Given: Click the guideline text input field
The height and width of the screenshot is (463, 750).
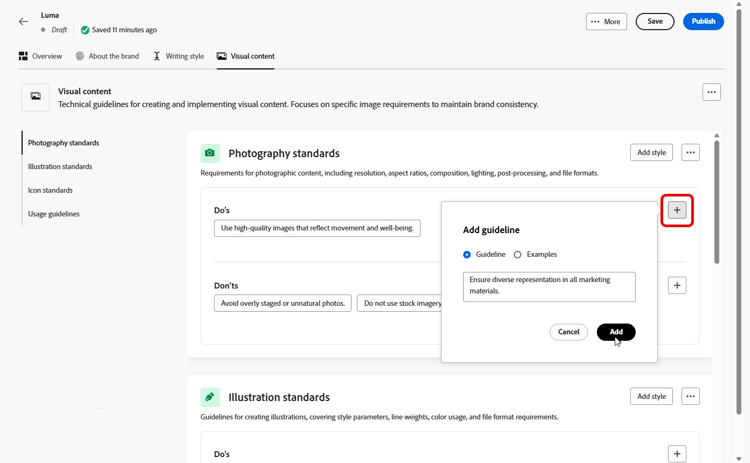Looking at the screenshot, I should point(549,287).
